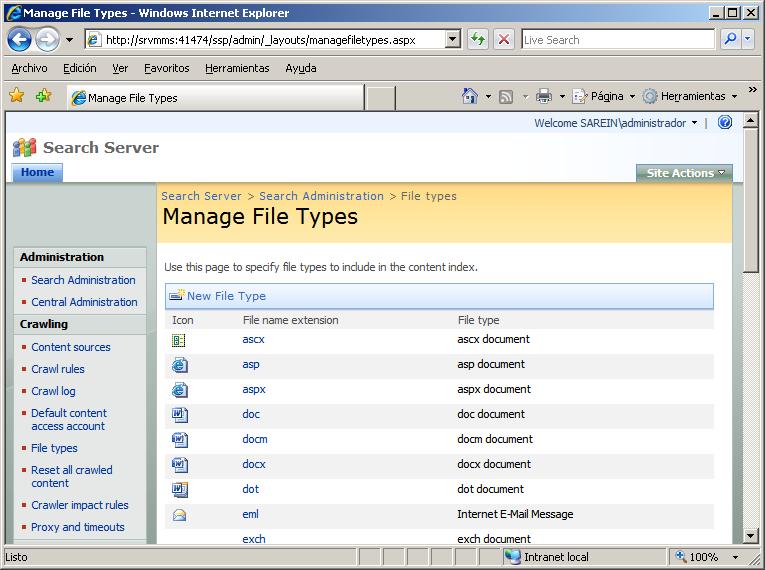Click the aspx document icon
765x570 pixels.
(180, 390)
